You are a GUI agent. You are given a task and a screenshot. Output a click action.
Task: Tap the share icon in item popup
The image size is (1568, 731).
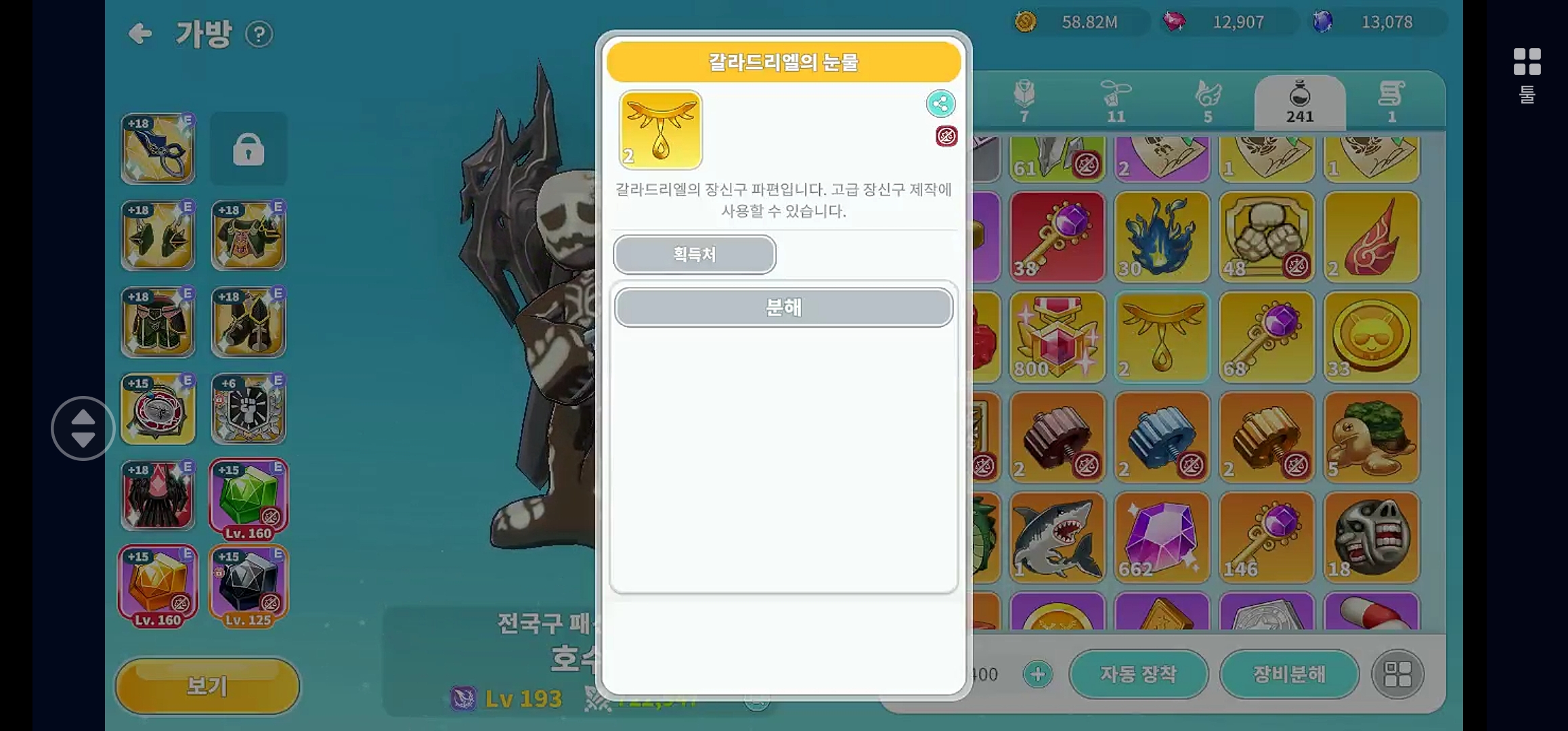tap(940, 104)
